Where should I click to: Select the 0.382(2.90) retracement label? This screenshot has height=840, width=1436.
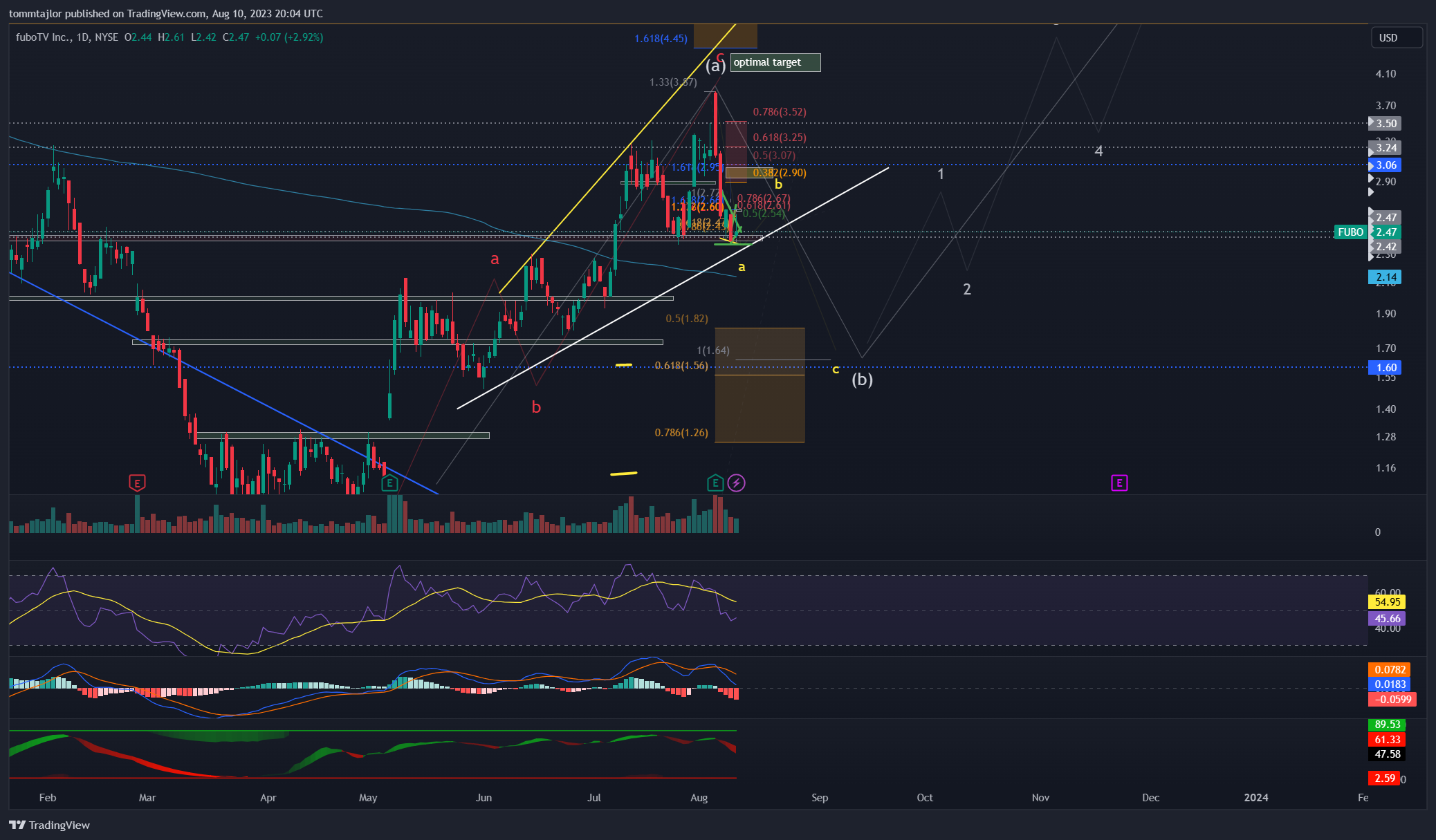click(x=780, y=173)
